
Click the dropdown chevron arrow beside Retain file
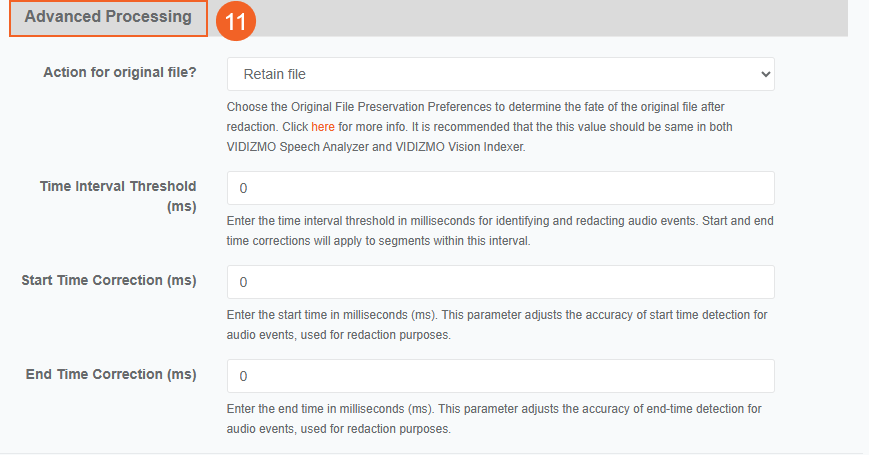point(765,74)
